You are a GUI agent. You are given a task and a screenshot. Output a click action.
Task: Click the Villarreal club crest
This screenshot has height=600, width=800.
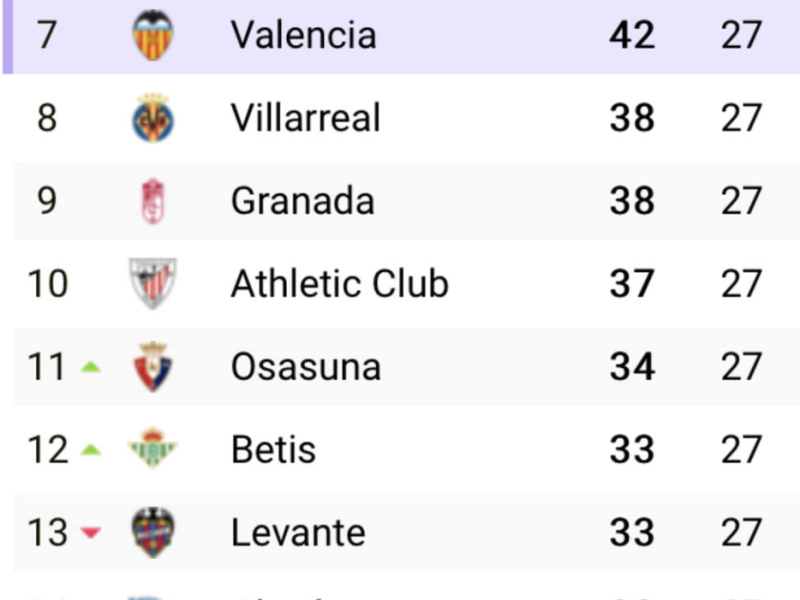tap(153, 118)
